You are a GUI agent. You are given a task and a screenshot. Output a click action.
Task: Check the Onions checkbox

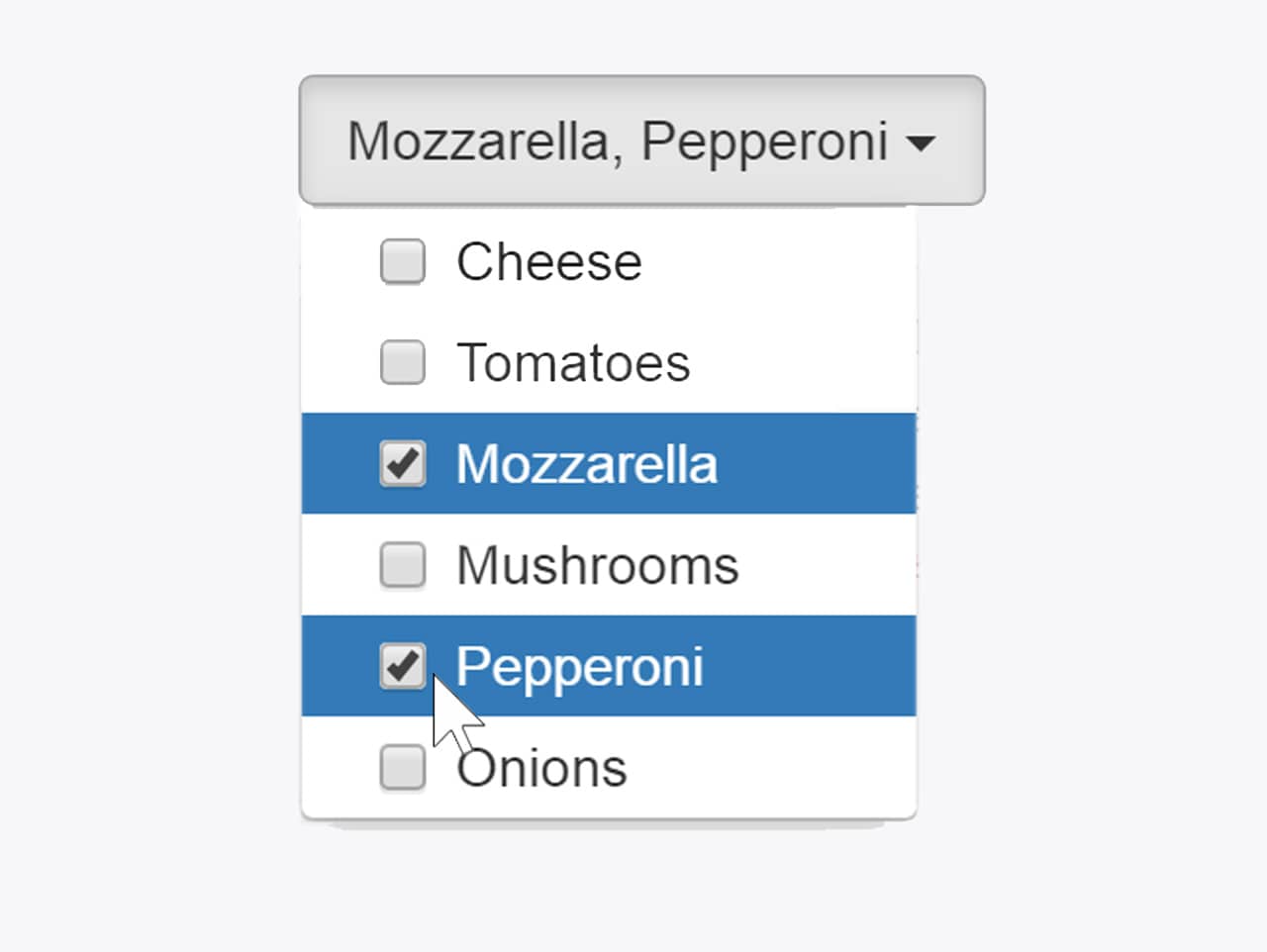[402, 767]
